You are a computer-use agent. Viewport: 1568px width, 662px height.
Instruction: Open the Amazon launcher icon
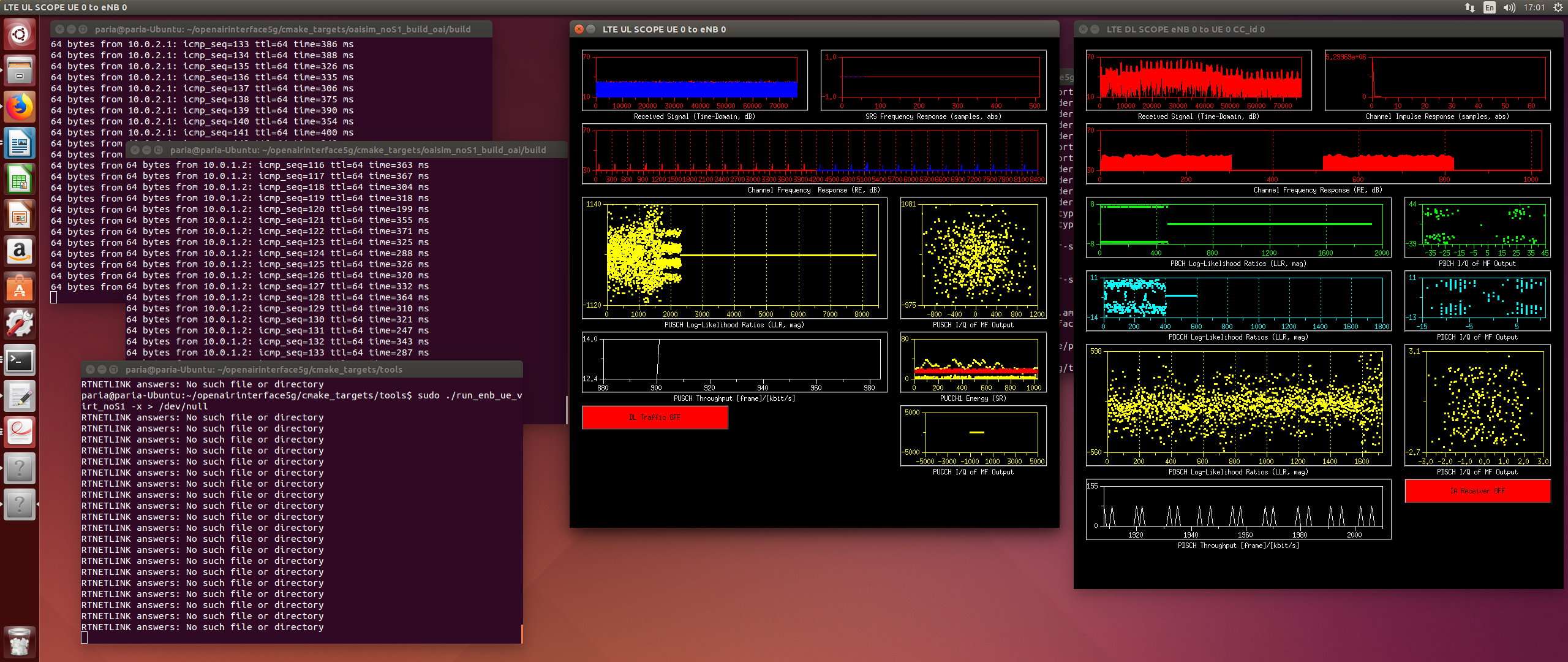20,252
